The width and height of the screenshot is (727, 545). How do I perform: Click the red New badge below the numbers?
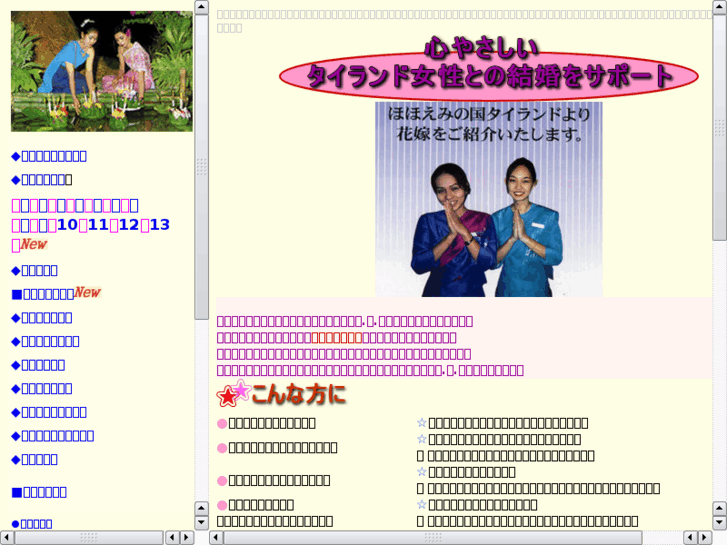(34, 244)
